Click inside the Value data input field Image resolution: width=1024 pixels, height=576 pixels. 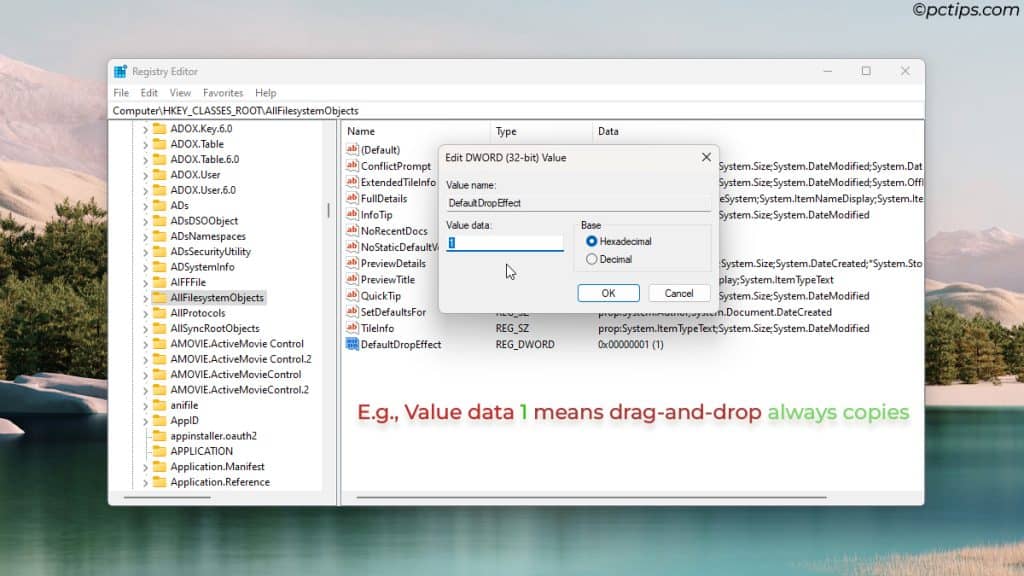click(505, 241)
